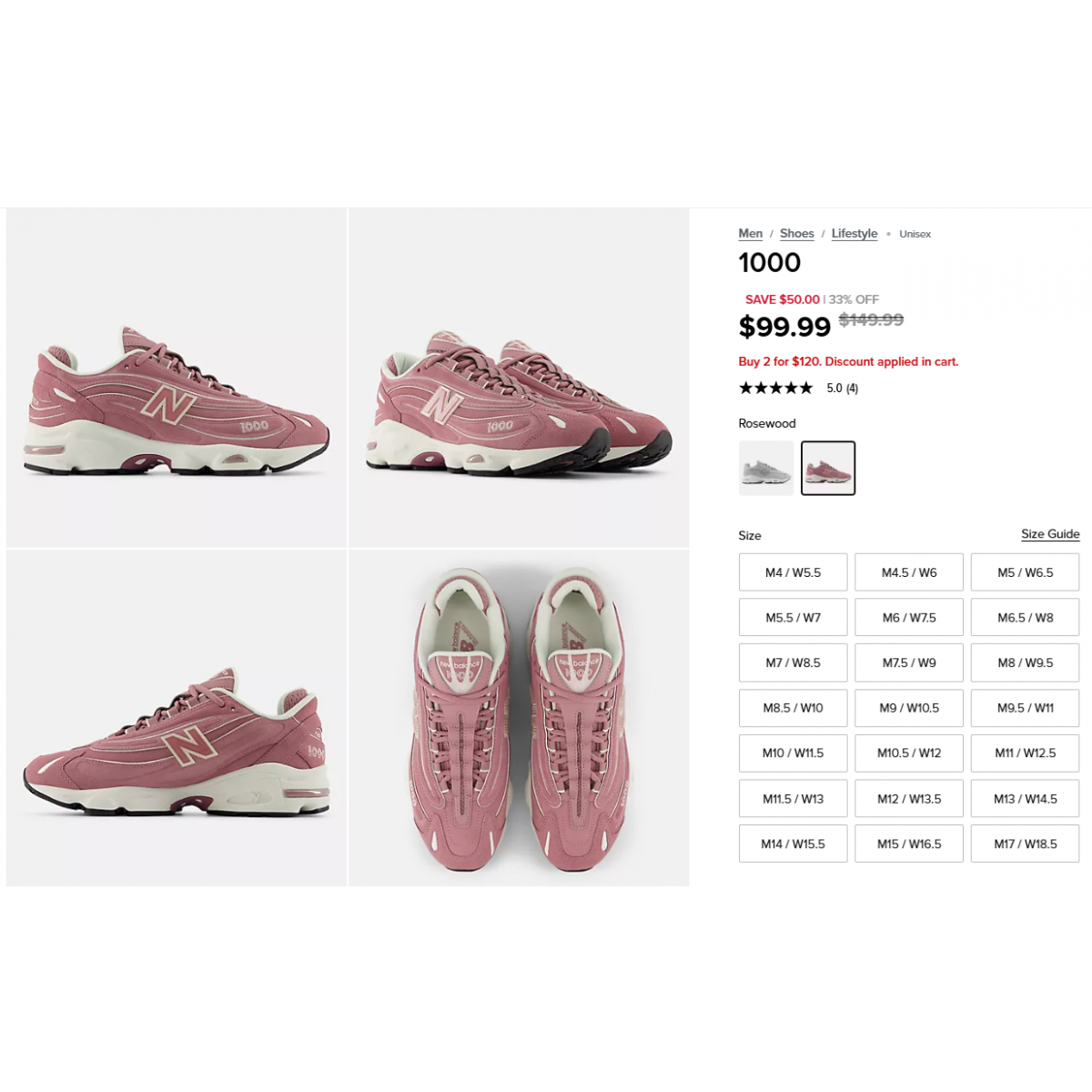Select size M9 / W10.5
Viewport: 1092px width, 1092px height.
click(909, 708)
